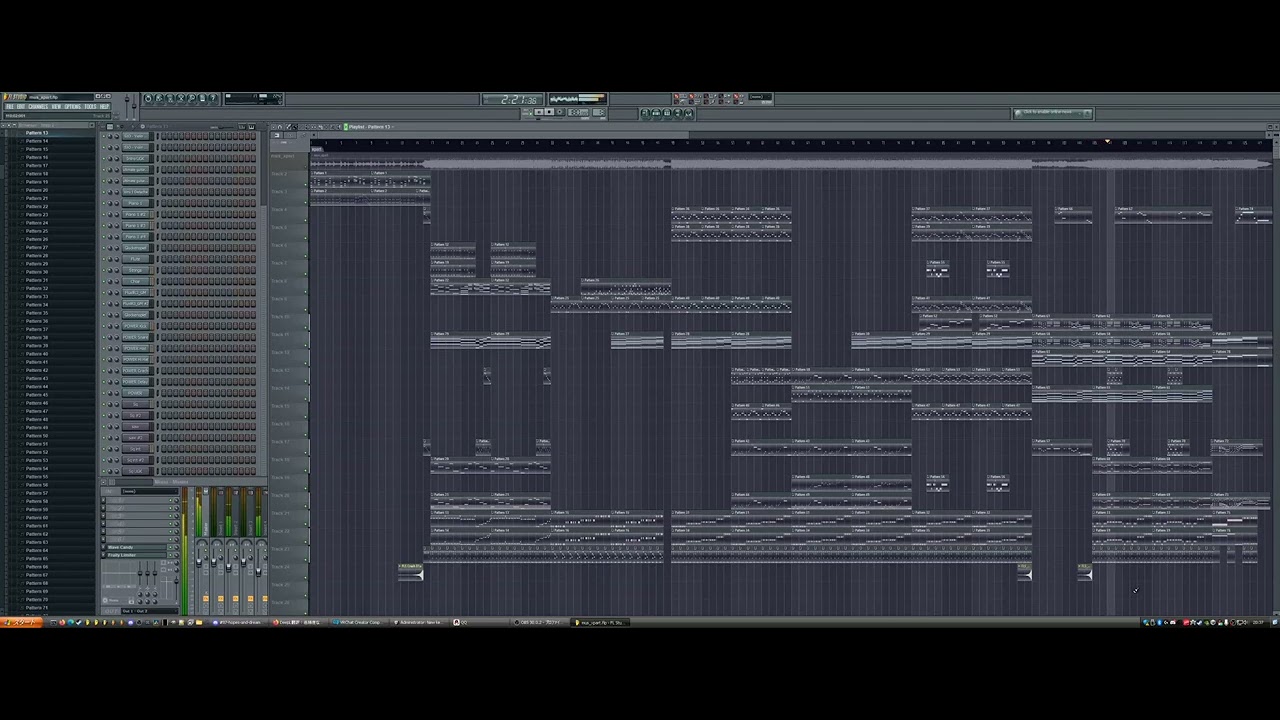Toggle Wave Candy effect enable LED
This screenshot has width=1280, height=720.
(x=170, y=547)
